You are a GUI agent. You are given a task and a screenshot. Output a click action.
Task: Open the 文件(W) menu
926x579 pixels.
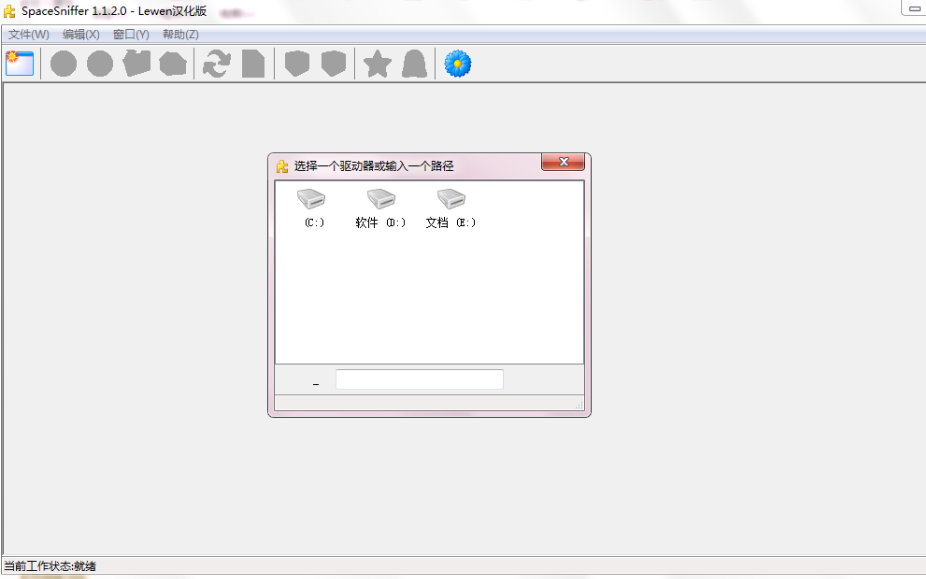click(29, 34)
